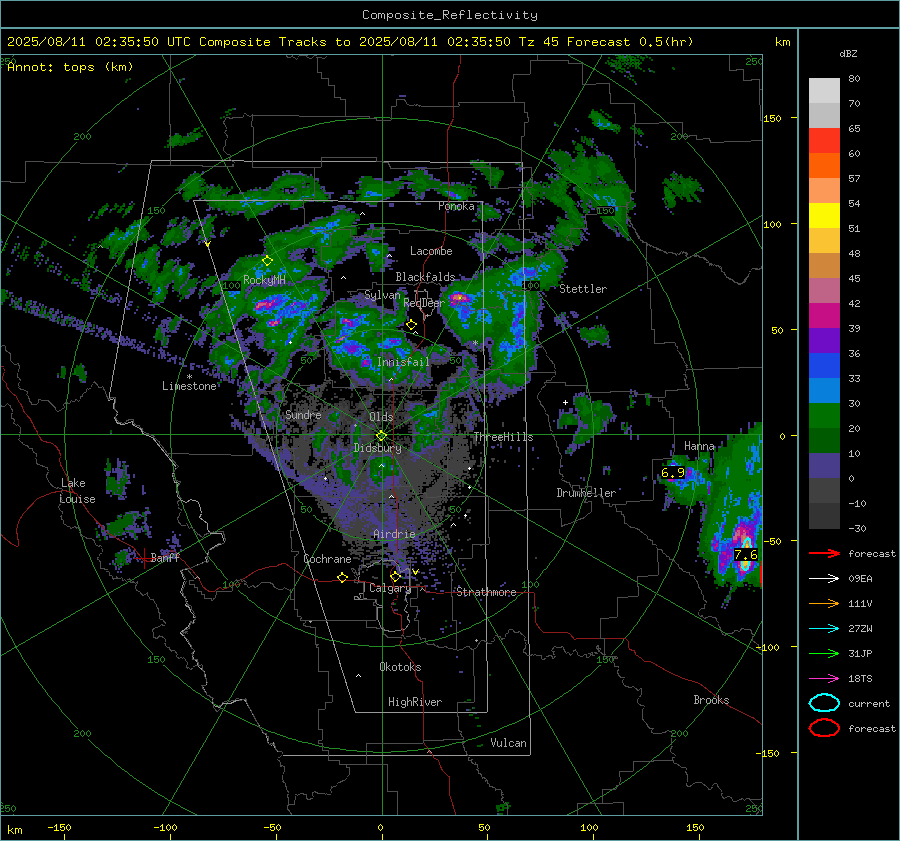900x841 pixels.
Task: Click the Calgary city label
Action: 390,588
